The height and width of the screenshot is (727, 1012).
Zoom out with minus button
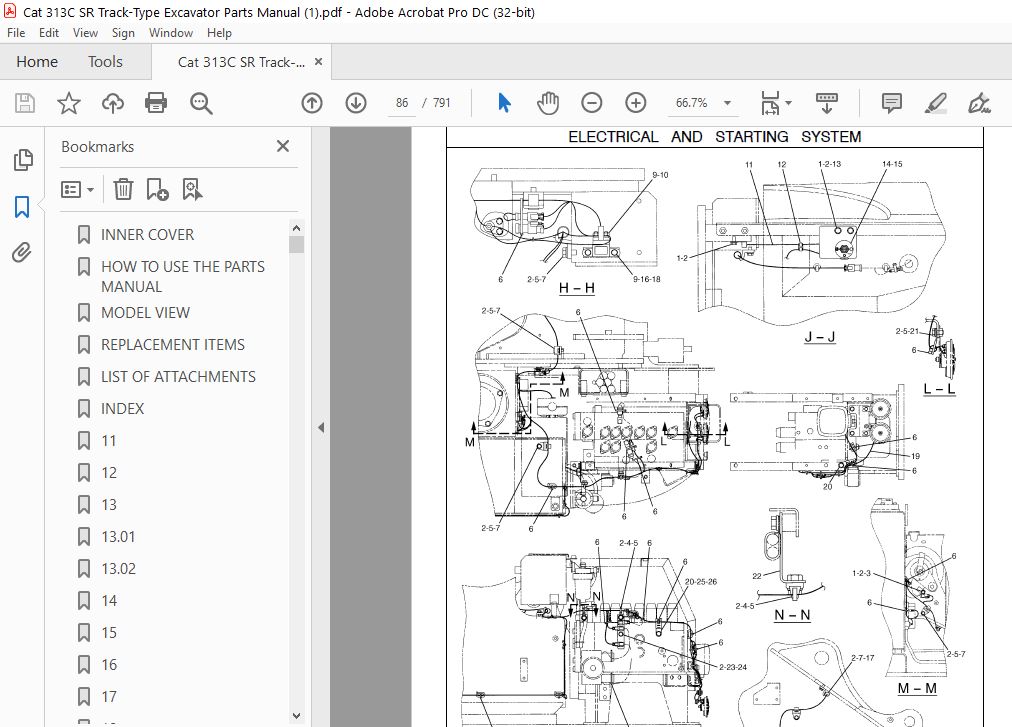click(x=591, y=103)
